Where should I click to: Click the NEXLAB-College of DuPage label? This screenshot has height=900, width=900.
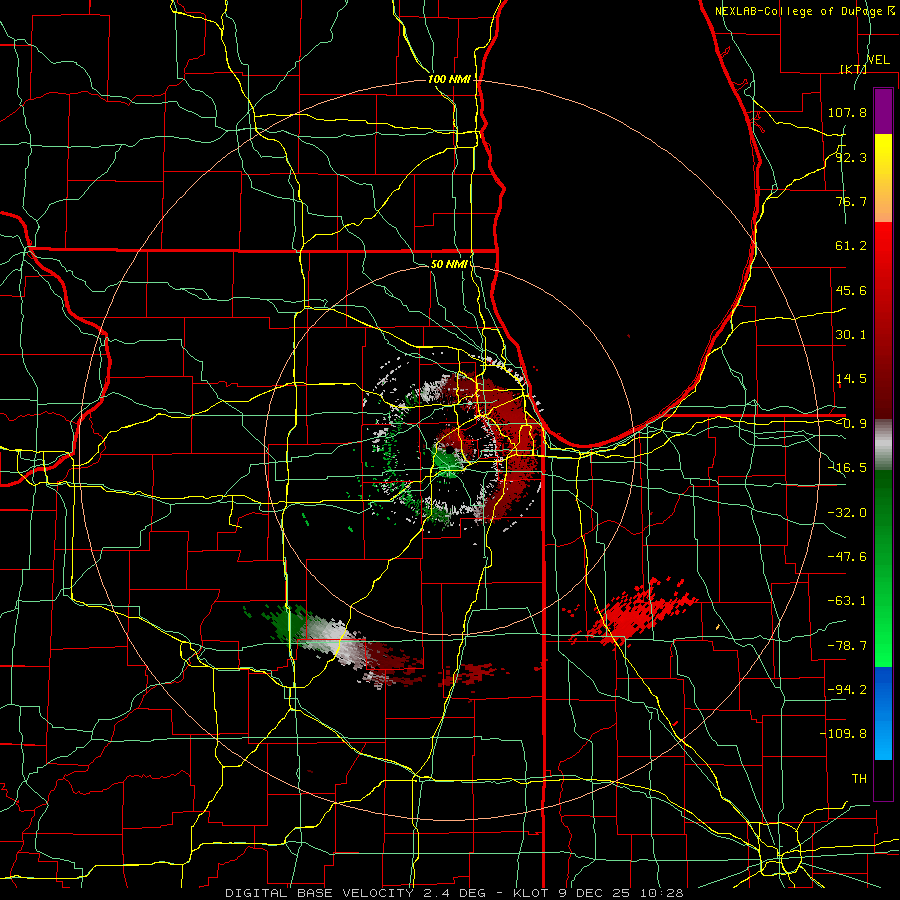tap(798, 11)
